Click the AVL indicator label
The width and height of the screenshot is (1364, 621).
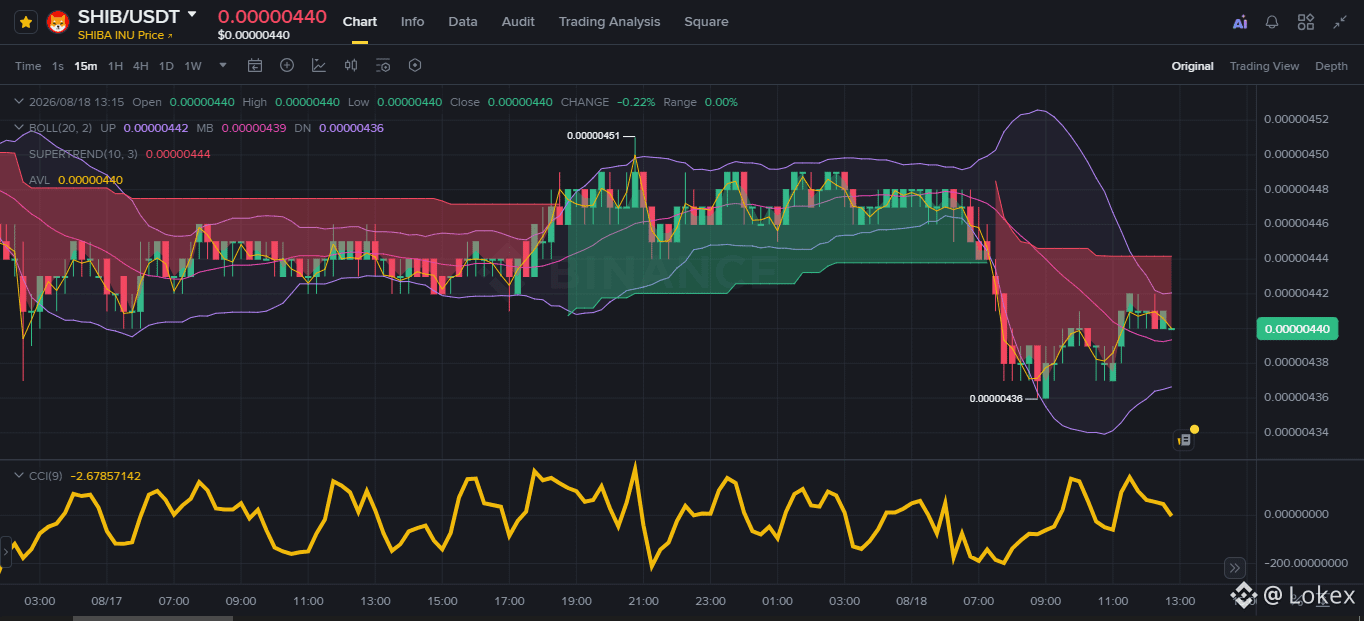[x=39, y=180]
